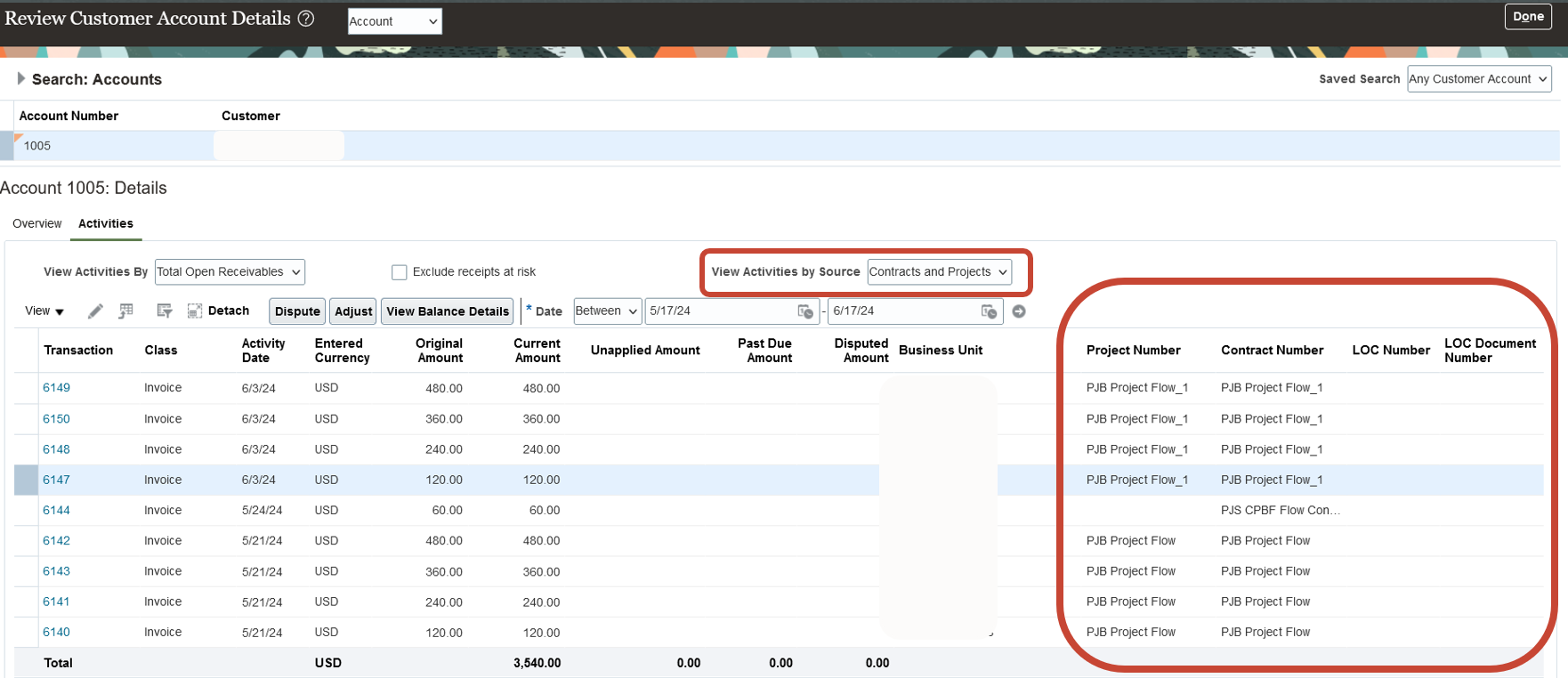This screenshot has height=678, width=1568.
Task: Click the Unapplied Amount column header
Action: [645, 351]
